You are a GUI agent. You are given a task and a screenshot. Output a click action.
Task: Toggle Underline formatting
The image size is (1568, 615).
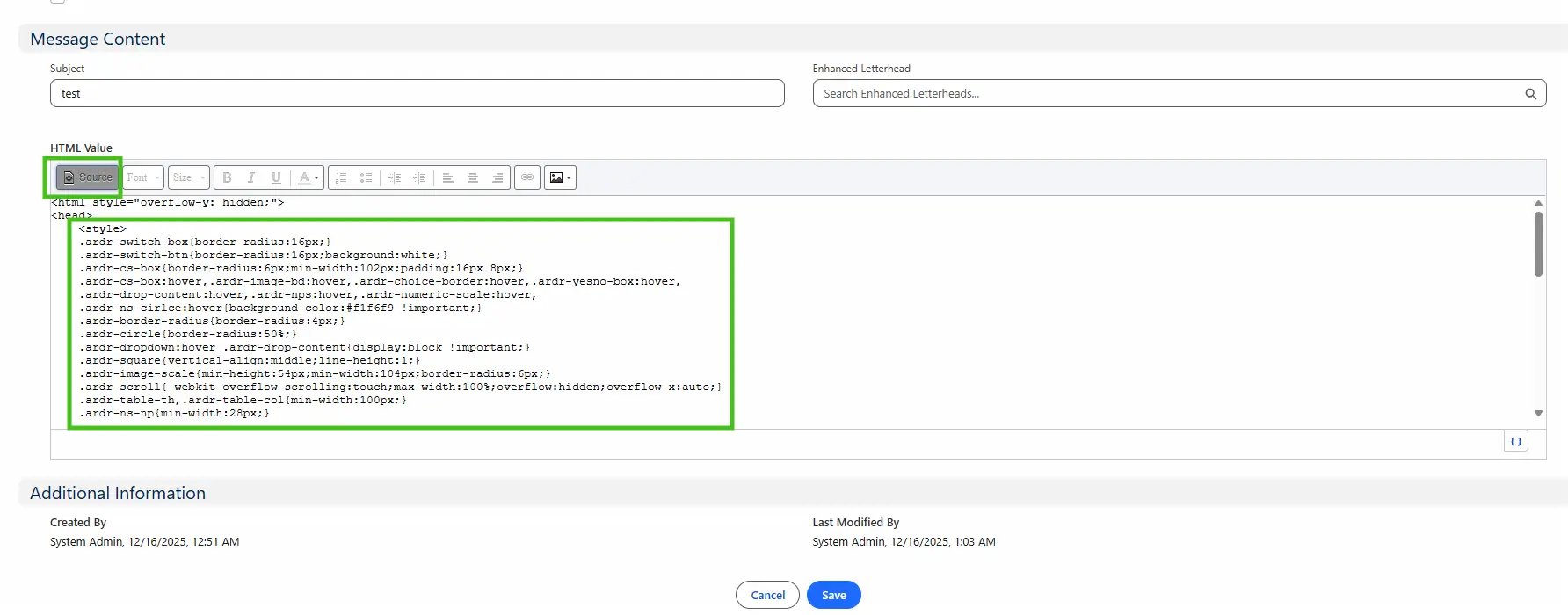[276, 177]
